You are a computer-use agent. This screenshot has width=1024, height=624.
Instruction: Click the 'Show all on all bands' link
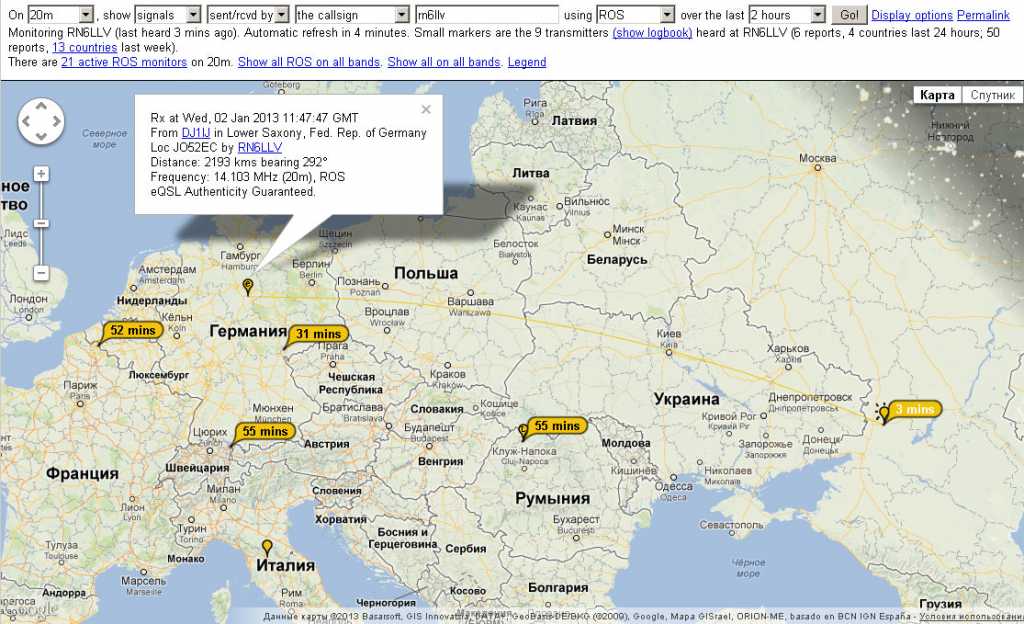coord(443,62)
